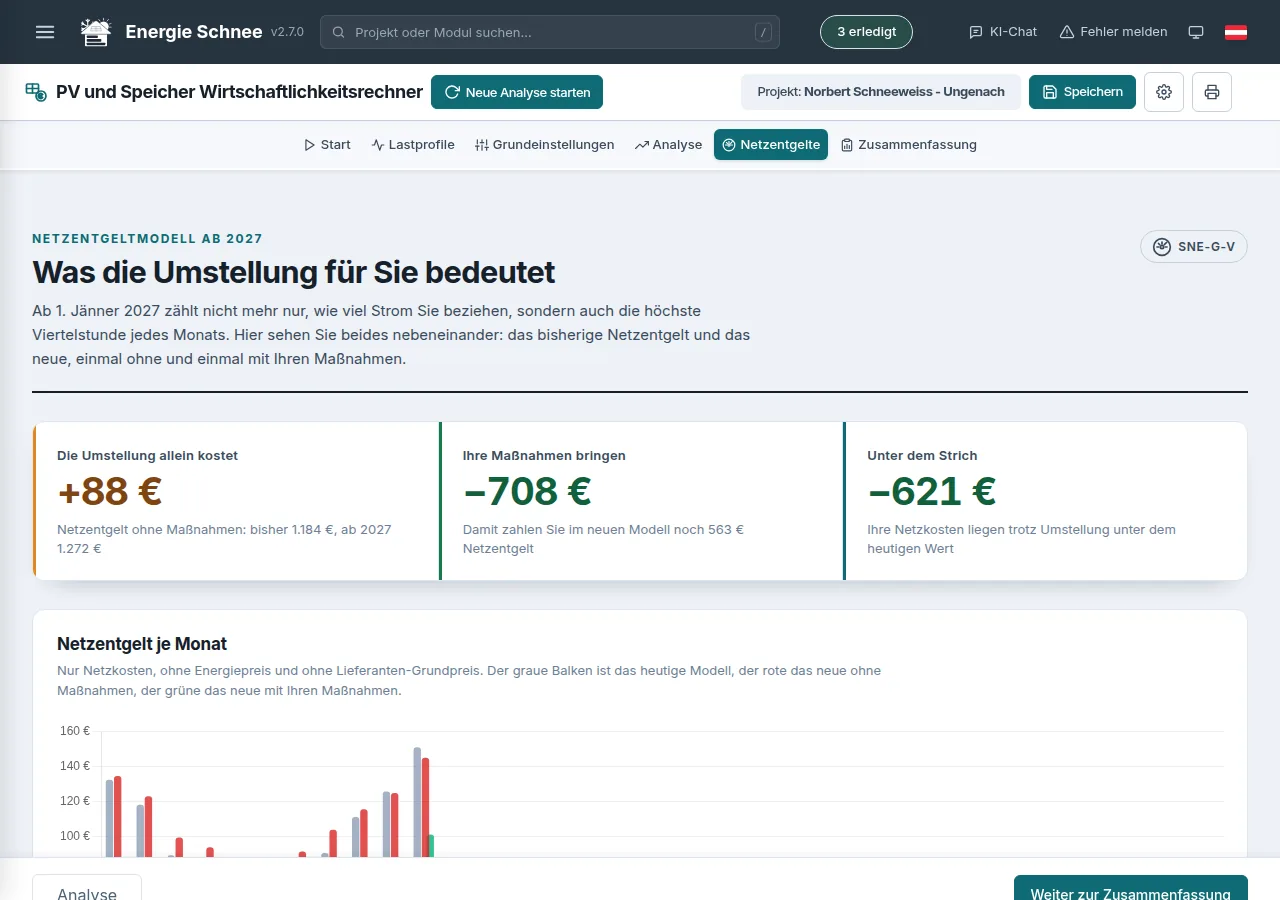Focus the Projekt oder Modul search field
This screenshot has width=1280, height=900.
click(550, 32)
